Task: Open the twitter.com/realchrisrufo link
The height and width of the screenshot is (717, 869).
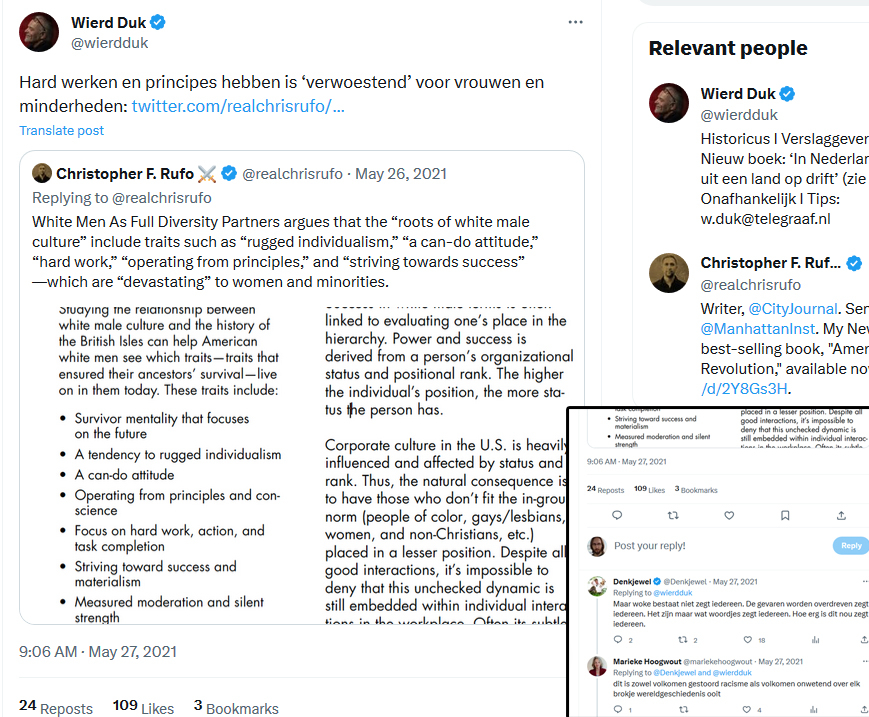Action: pyautogui.click(x=238, y=106)
